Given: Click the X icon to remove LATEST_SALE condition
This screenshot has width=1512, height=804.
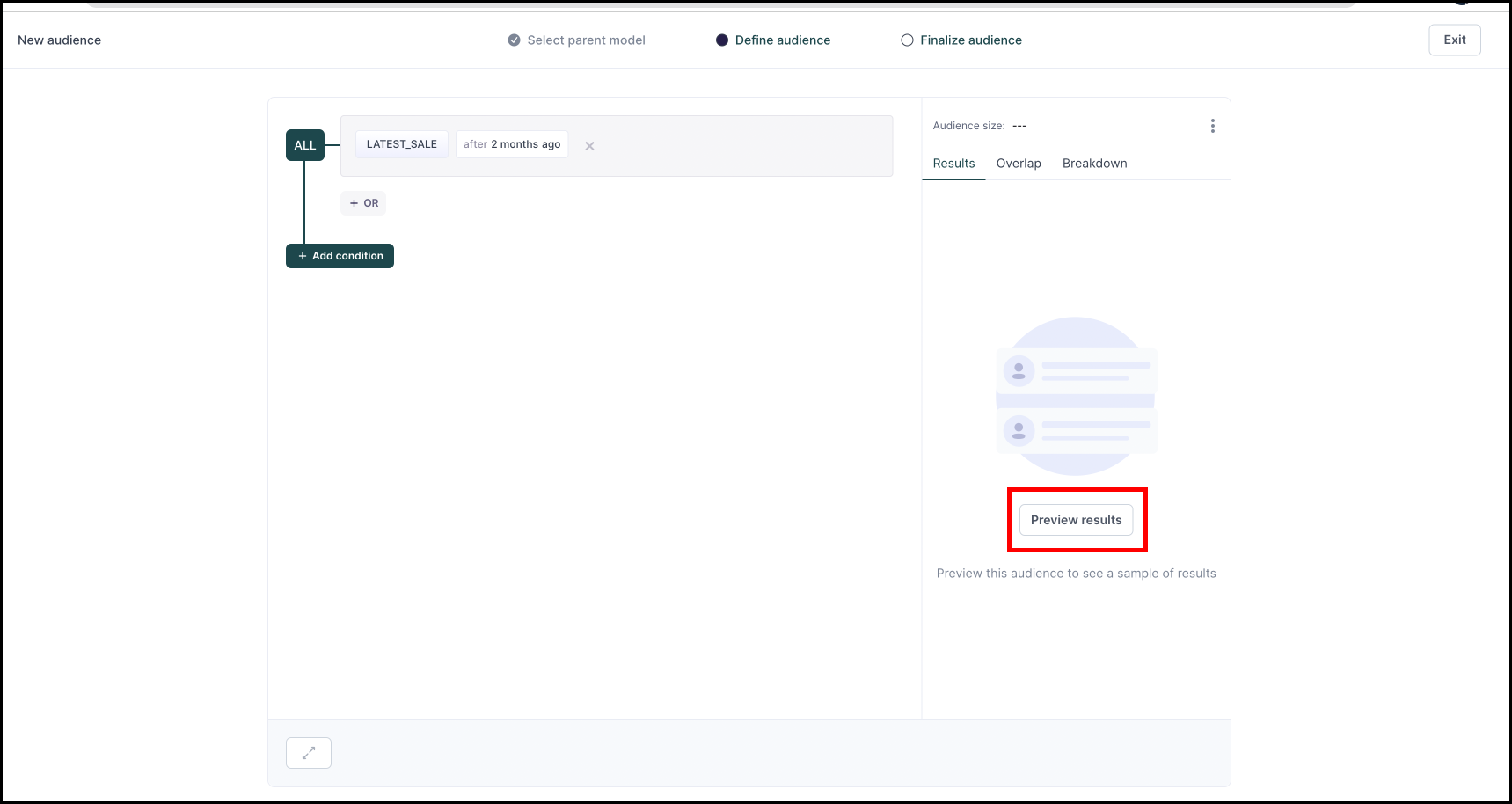Looking at the screenshot, I should click(589, 146).
